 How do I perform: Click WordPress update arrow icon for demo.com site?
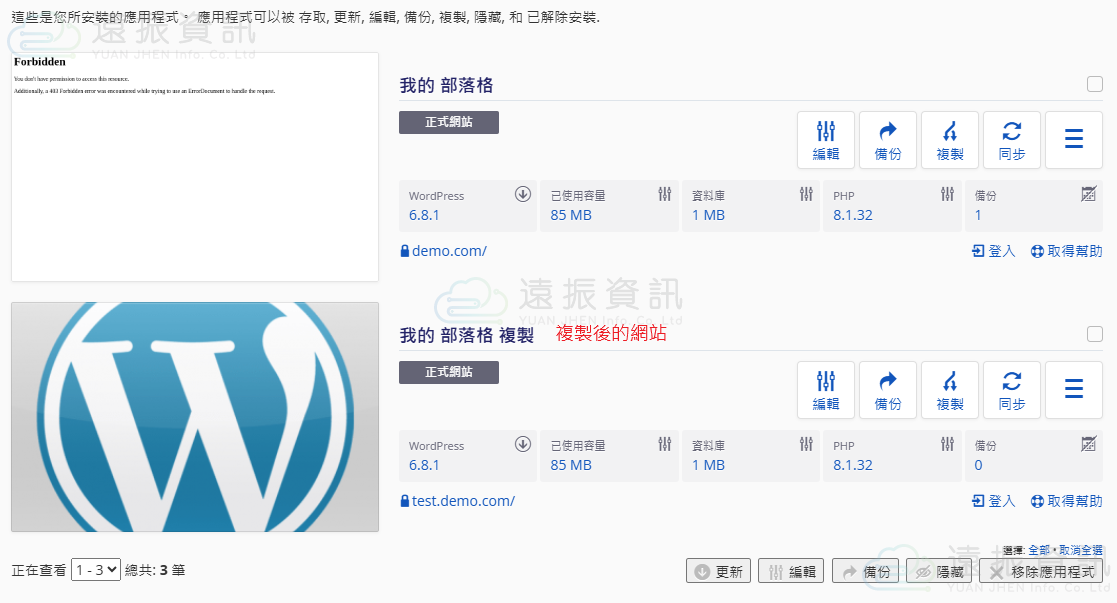point(522,195)
